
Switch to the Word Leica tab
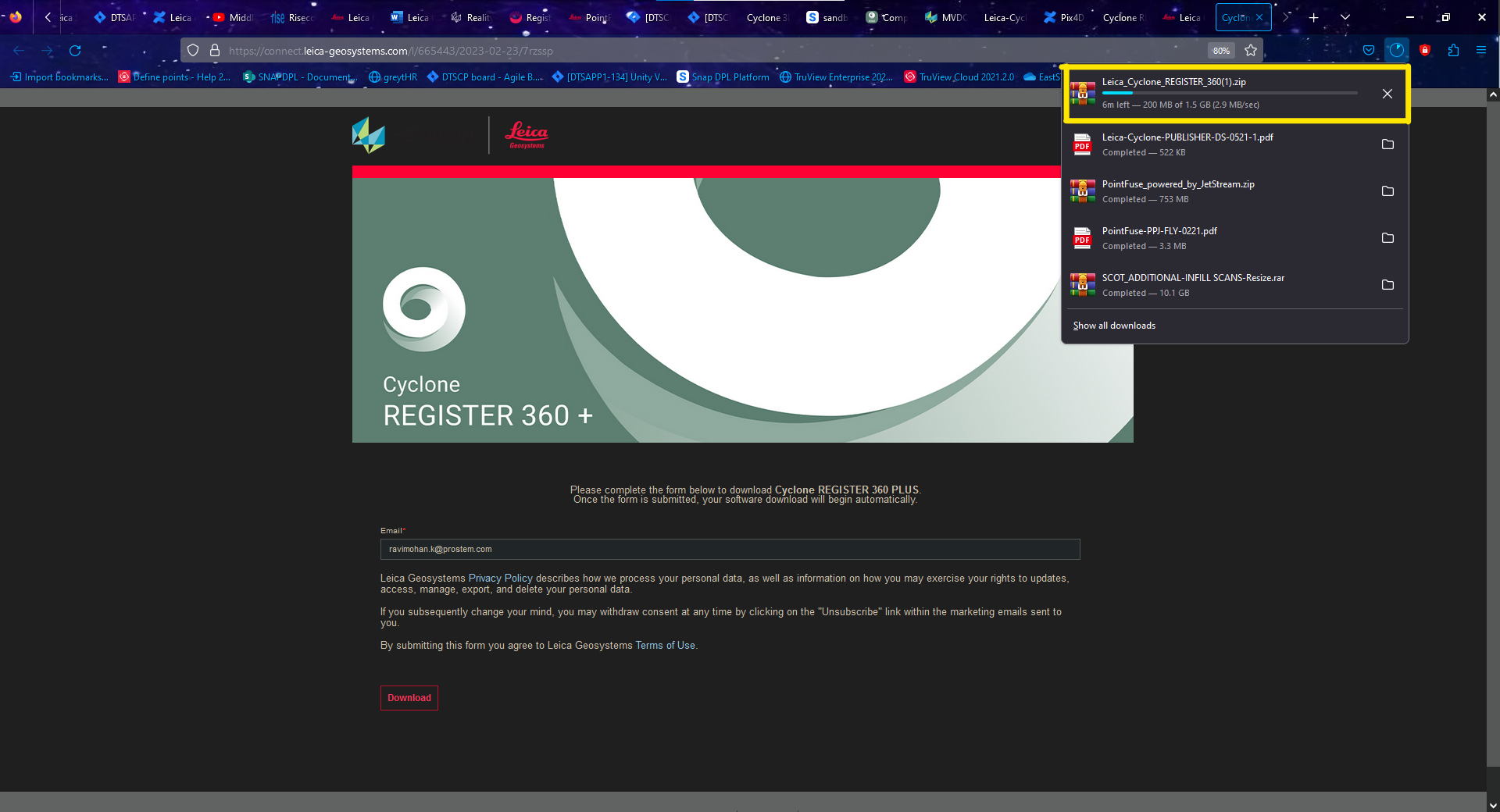click(411, 17)
